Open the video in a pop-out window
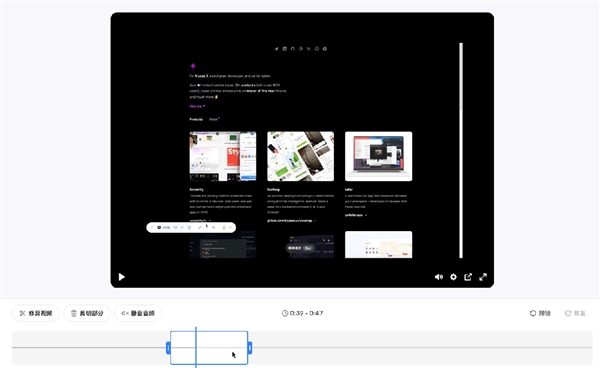 (x=468, y=277)
